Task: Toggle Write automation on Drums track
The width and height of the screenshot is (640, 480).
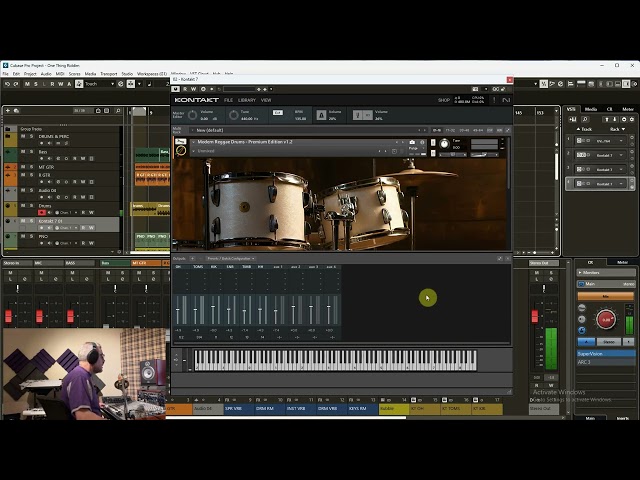Action: pos(91,213)
